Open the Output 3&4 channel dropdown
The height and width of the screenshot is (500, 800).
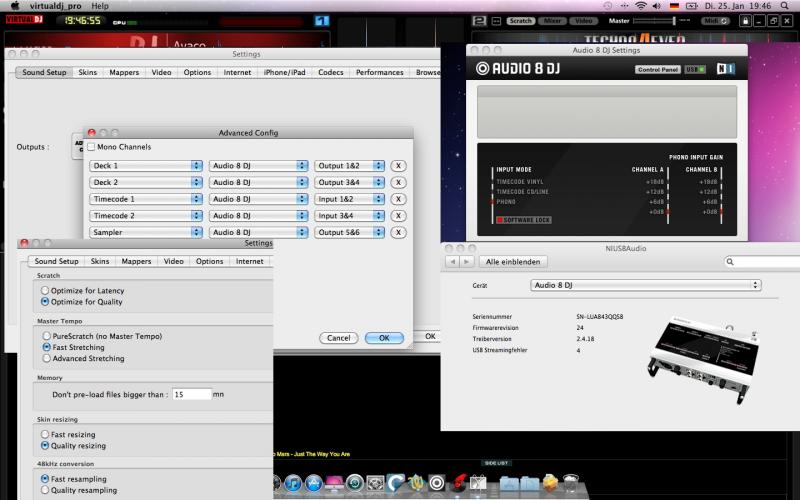click(349, 182)
